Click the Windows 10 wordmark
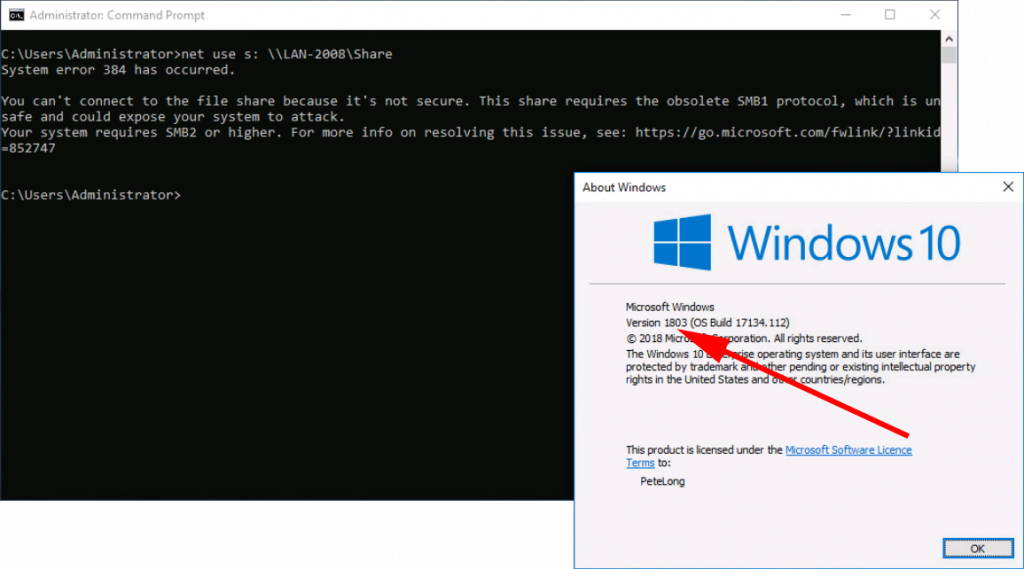The height and width of the screenshot is (569, 1024). point(843,243)
